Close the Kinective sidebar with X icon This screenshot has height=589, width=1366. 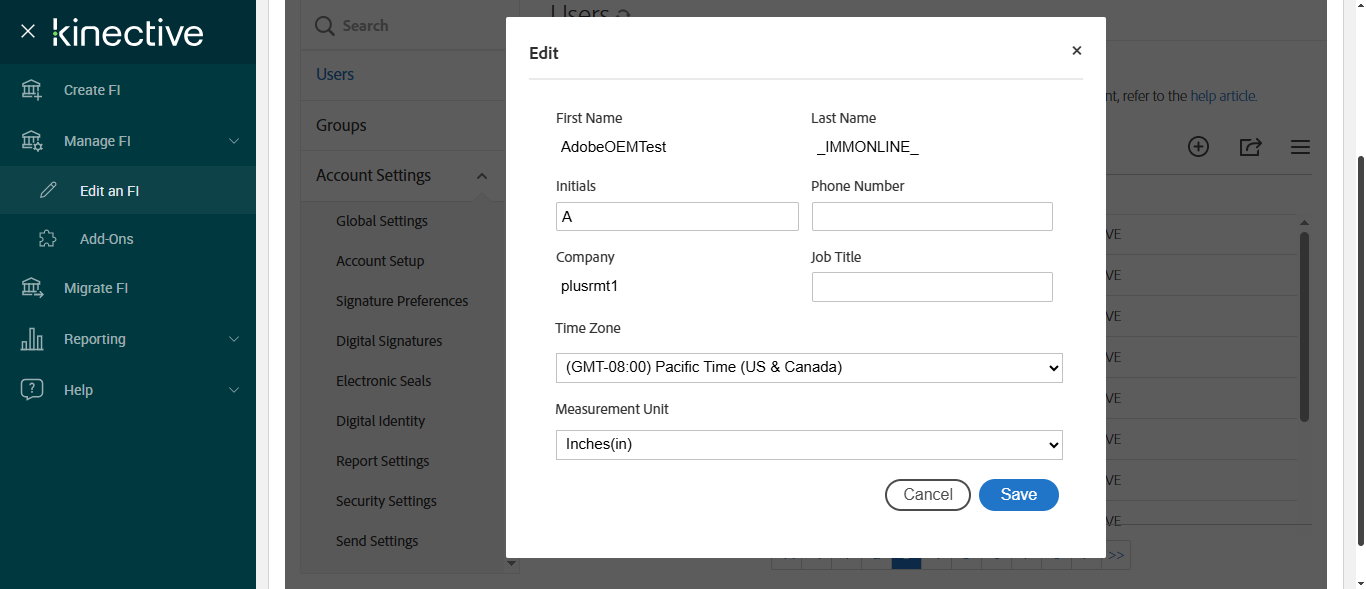point(28,32)
